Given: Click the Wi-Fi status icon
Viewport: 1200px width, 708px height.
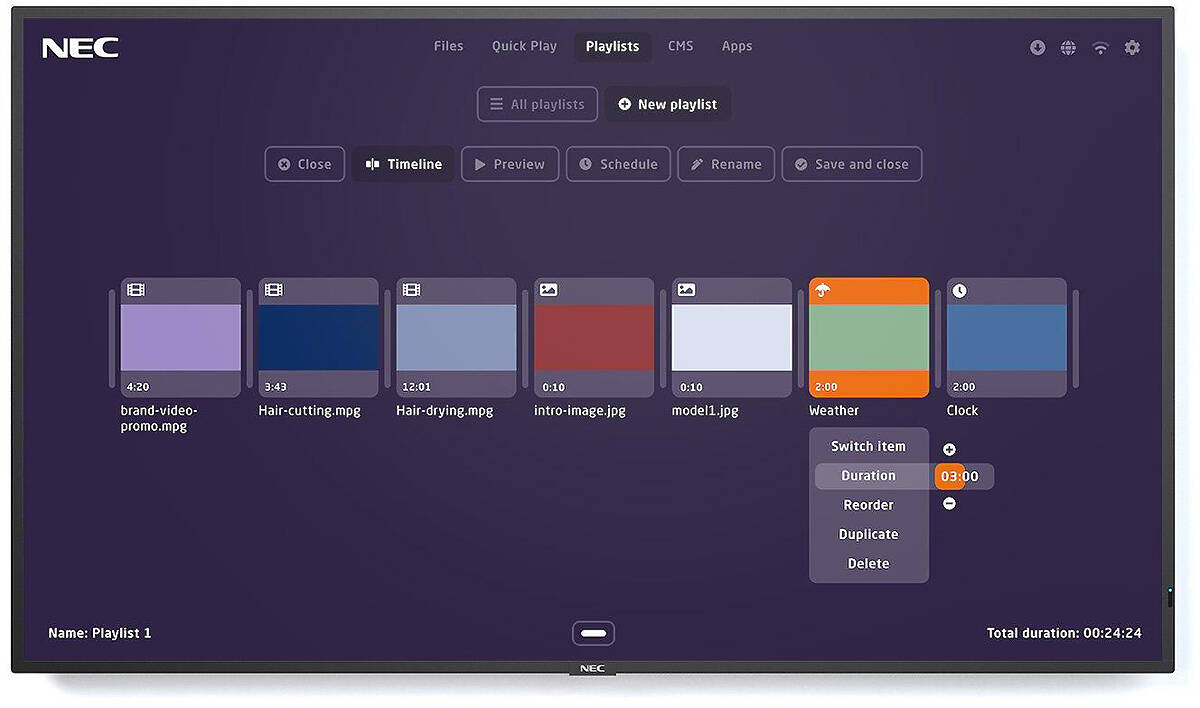Looking at the screenshot, I should [1101, 48].
